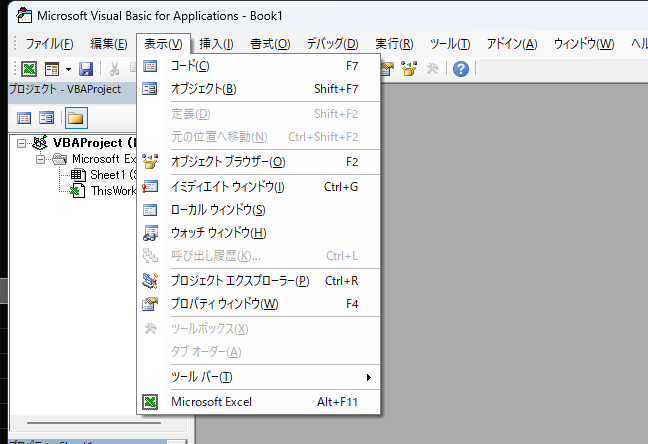This screenshot has height=444, width=648.
Task: Open the アドイン(A) menu
Action: point(512,43)
